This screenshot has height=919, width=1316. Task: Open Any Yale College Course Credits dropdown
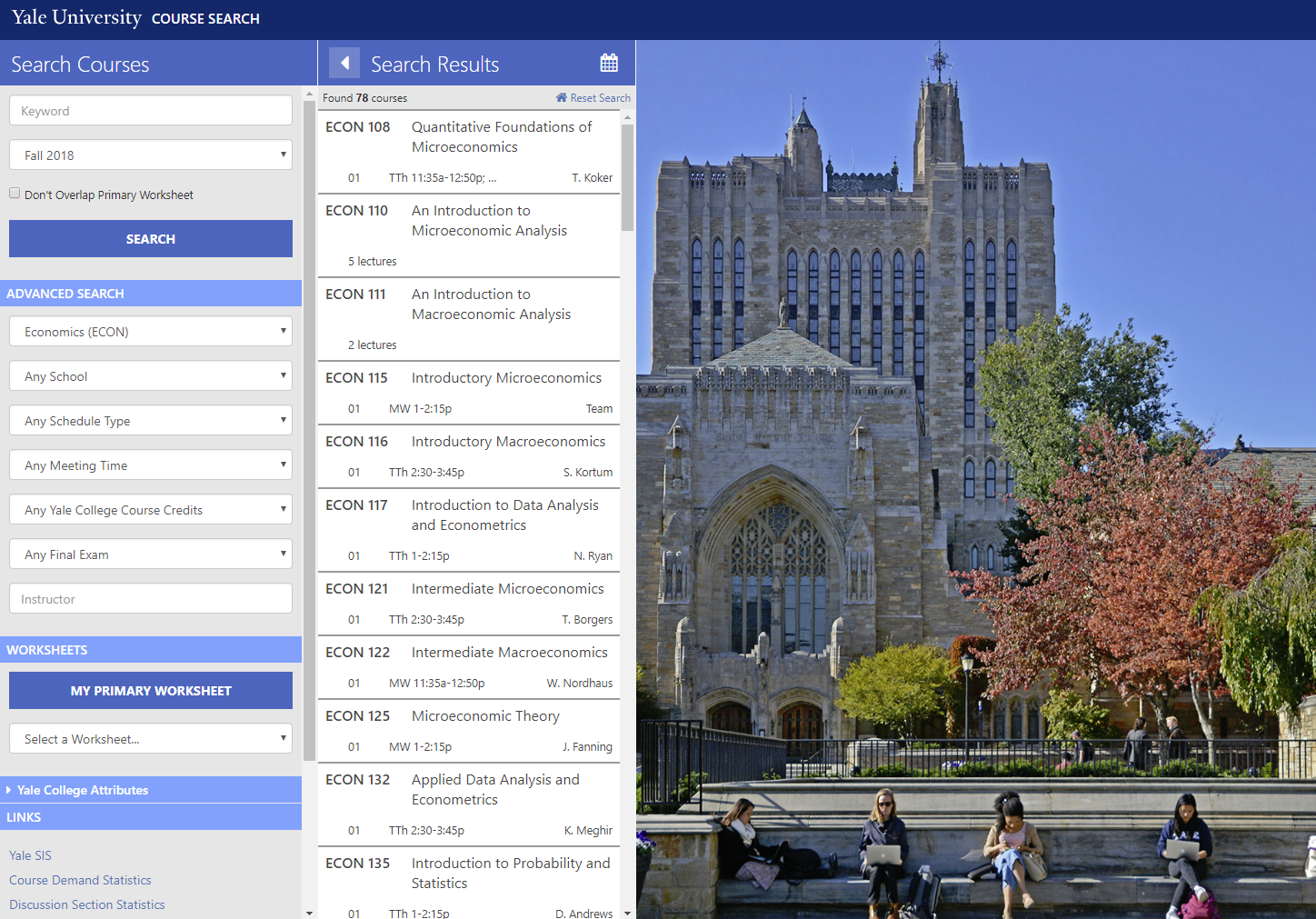(x=151, y=509)
